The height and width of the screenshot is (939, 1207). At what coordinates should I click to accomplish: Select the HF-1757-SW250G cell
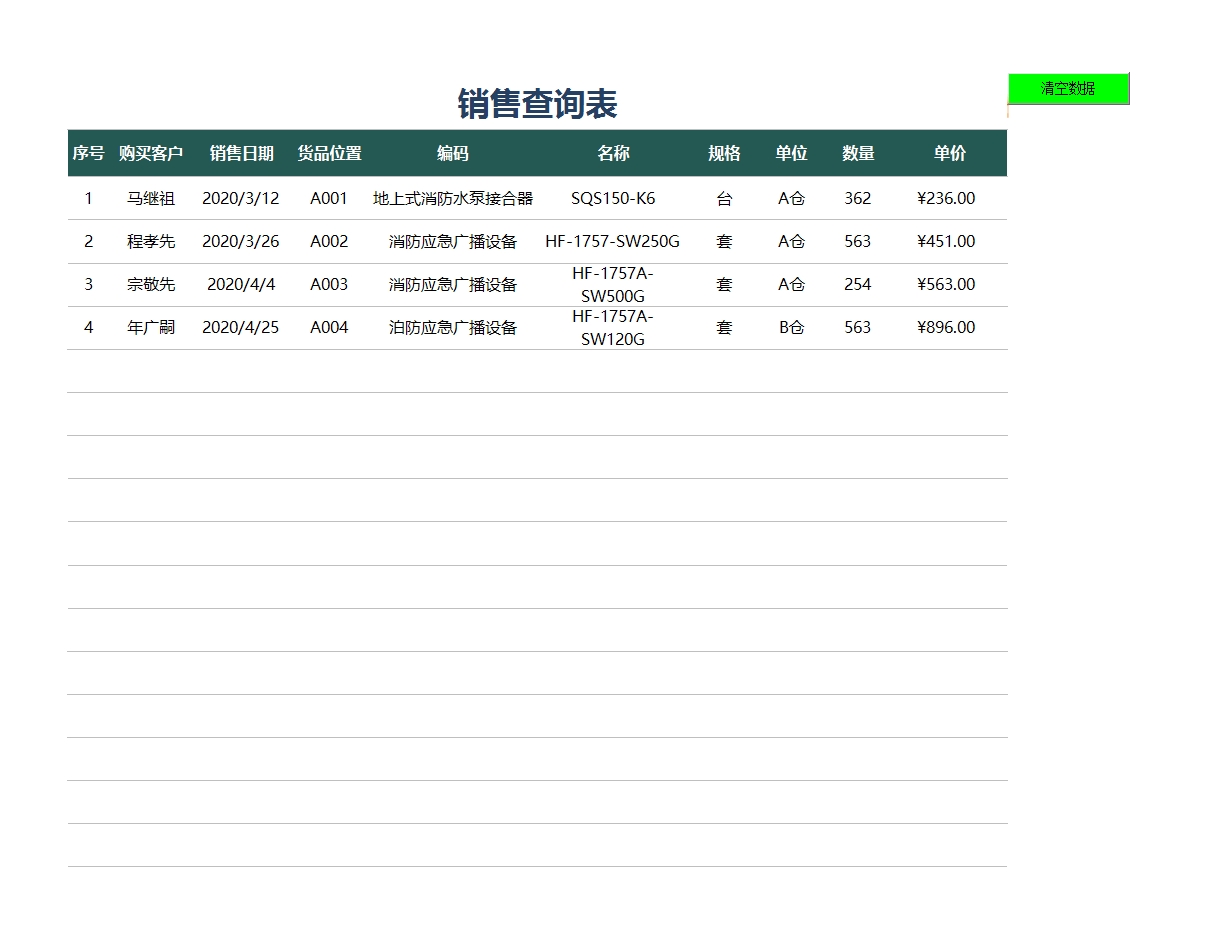612,241
